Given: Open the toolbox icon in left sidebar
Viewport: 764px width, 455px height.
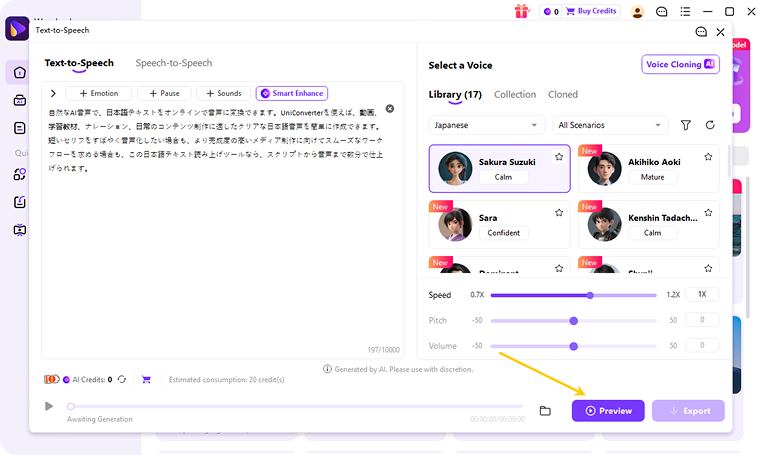Looking at the screenshot, I should 19,100.
